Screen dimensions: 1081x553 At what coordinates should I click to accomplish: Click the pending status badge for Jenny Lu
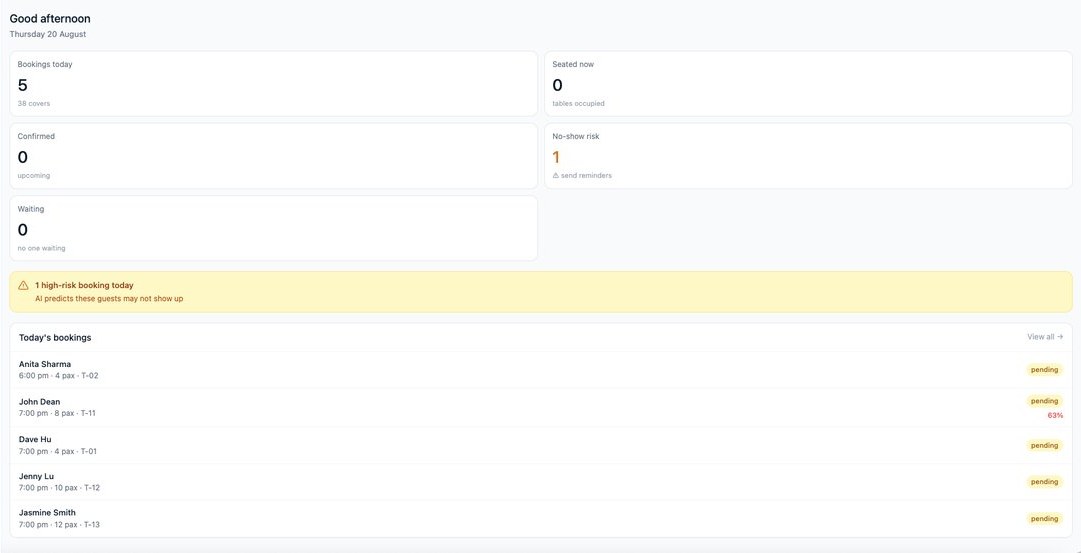click(x=1044, y=482)
